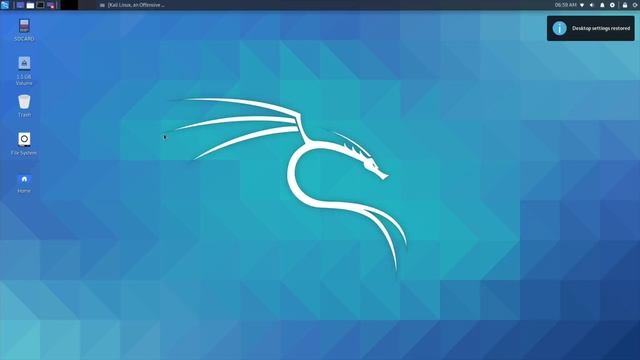640x360 pixels.
Task: Open the SDCARD desktop icon
Action: tap(24, 30)
